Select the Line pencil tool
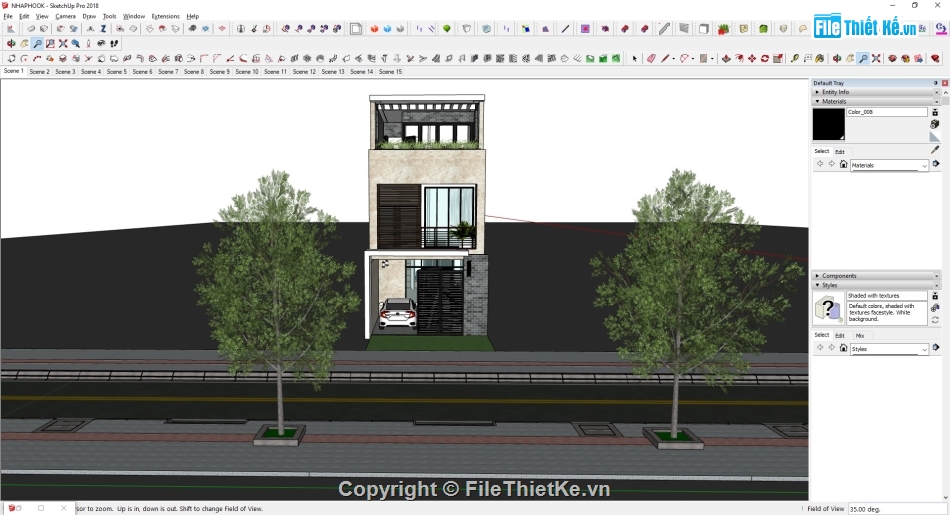 665,58
